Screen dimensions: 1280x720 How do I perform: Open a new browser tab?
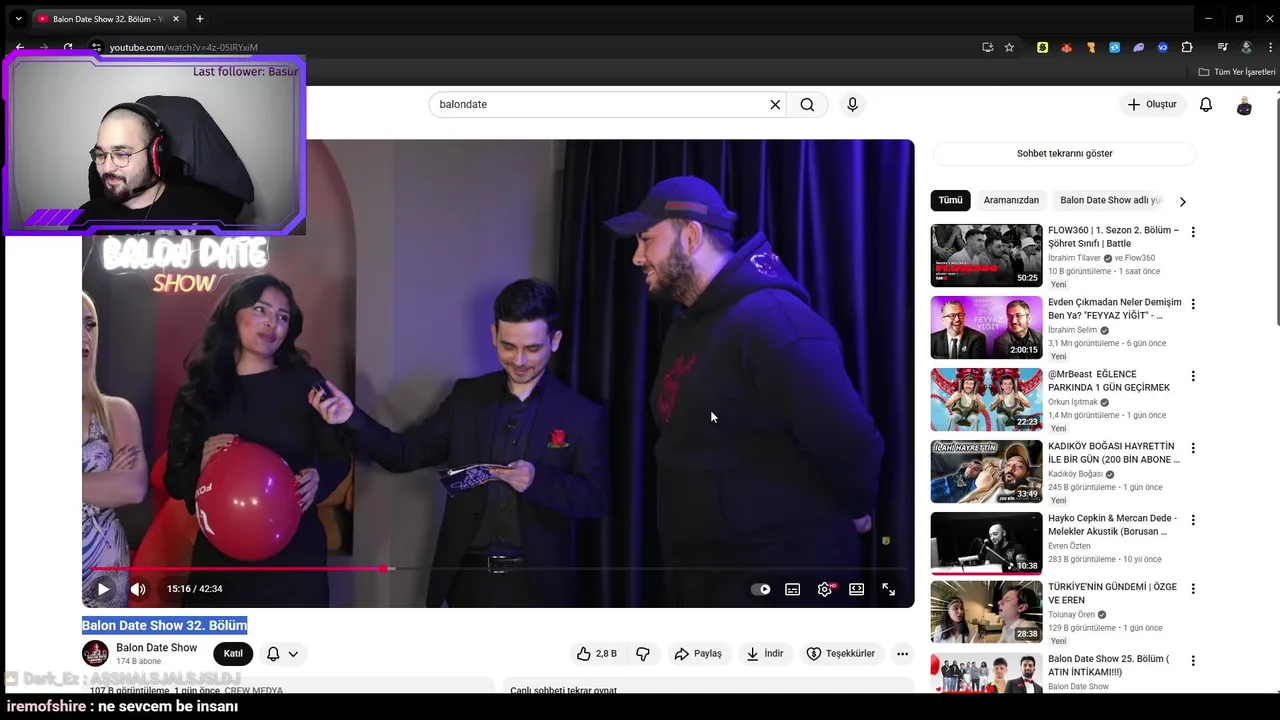click(200, 18)
